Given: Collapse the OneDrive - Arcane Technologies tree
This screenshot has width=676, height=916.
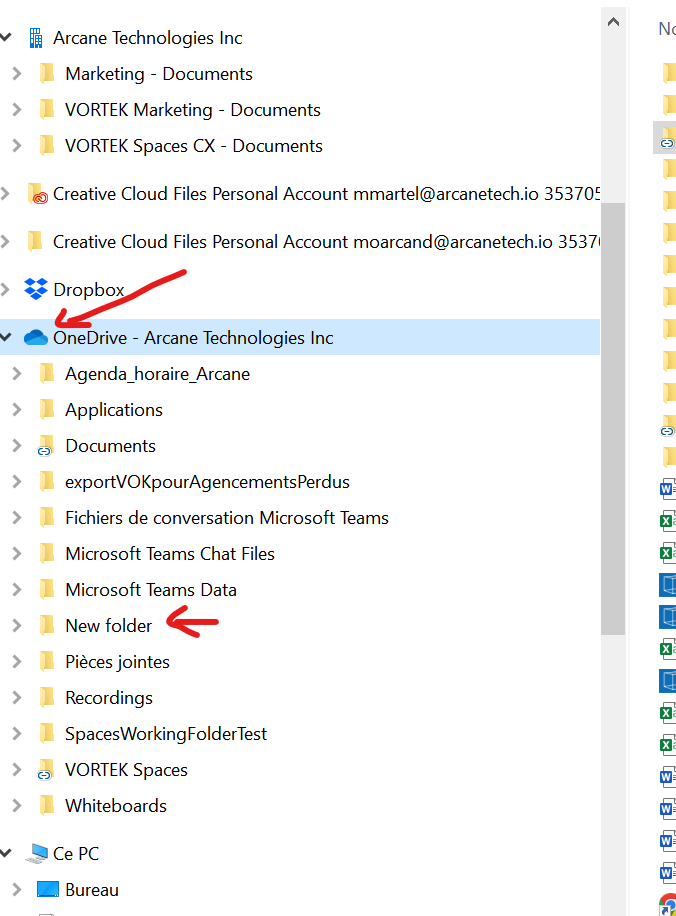Looking at the screenshot, I should [7, 338].
